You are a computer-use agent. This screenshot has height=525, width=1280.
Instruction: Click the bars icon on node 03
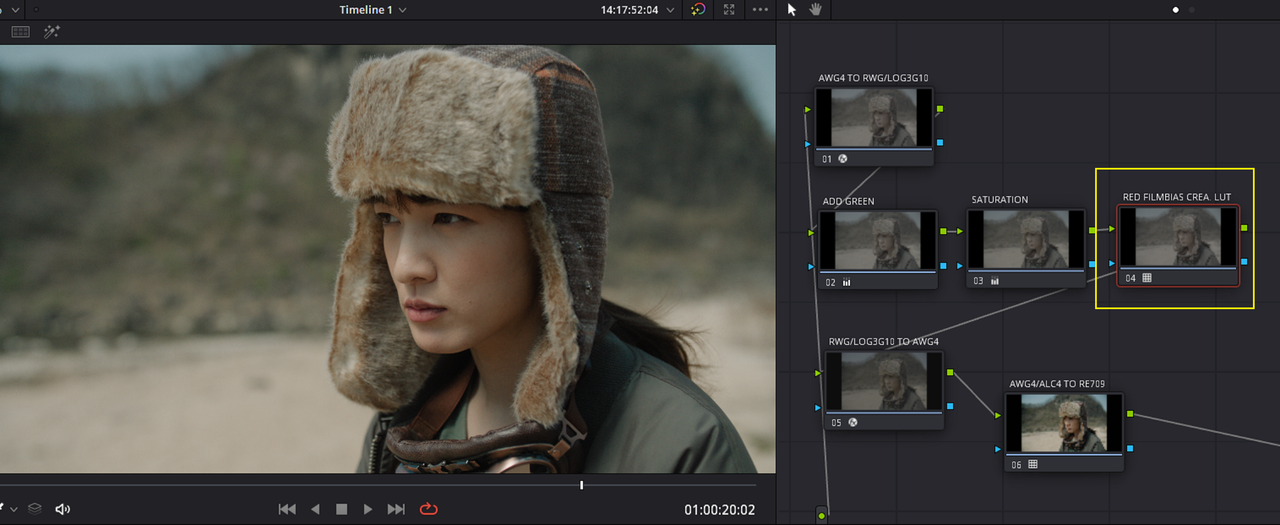[995, 281]
